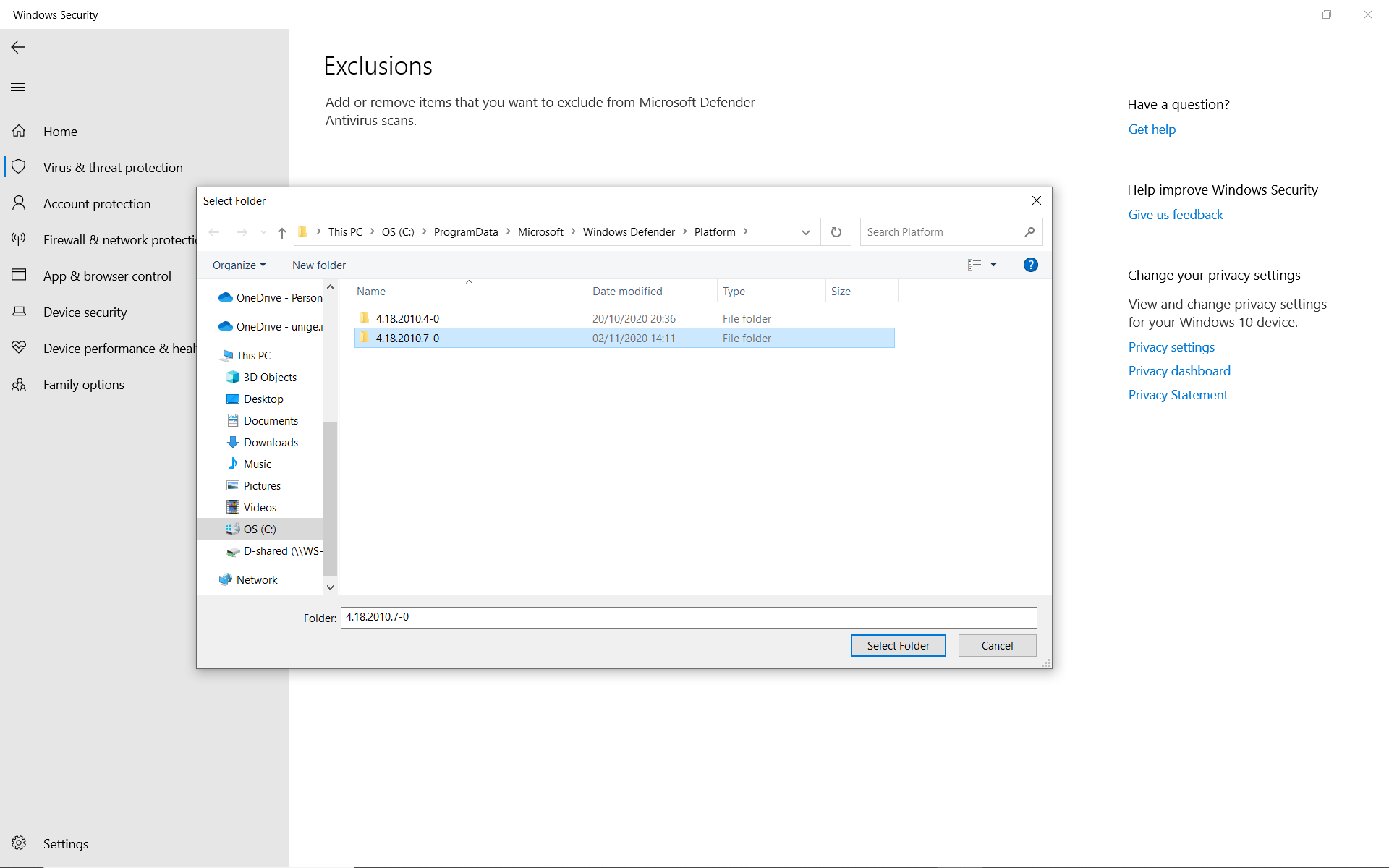Click the App & browser control window icon

tap(19, 276)
